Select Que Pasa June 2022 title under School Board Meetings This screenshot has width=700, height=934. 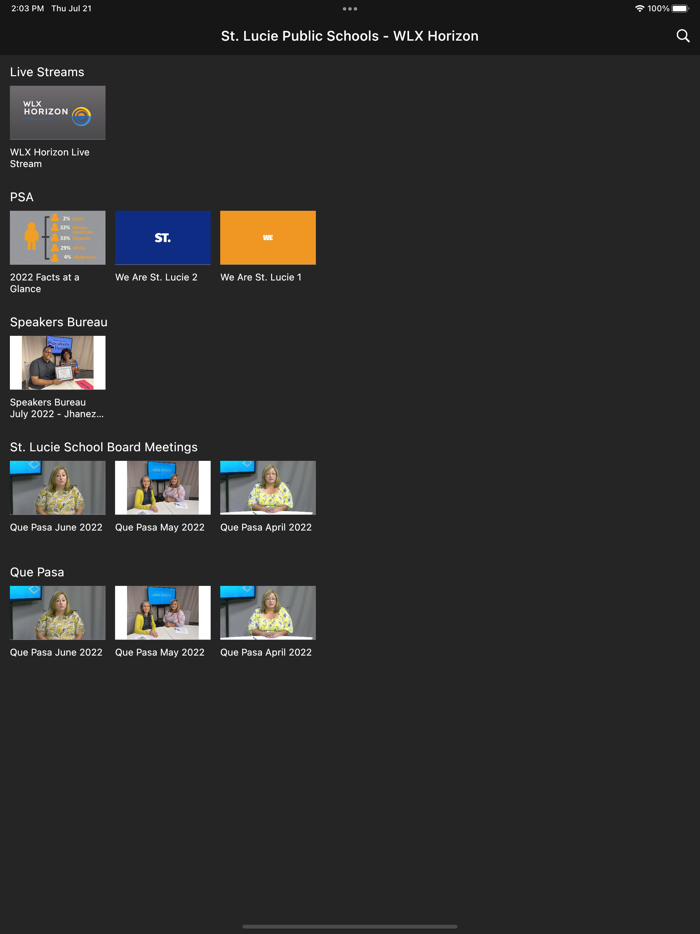[x=56, y=527]
